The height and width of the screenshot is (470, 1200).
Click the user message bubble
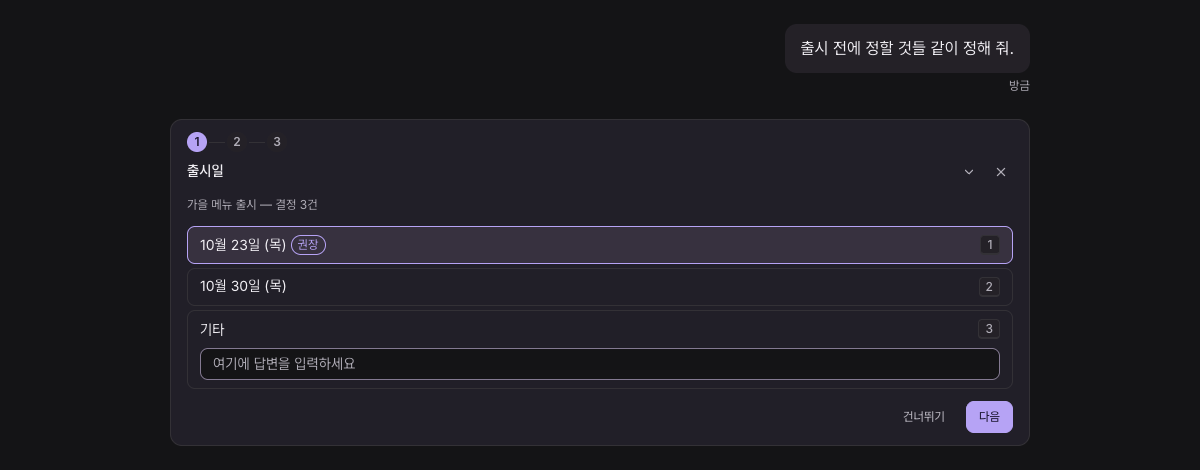pos(907,48)
